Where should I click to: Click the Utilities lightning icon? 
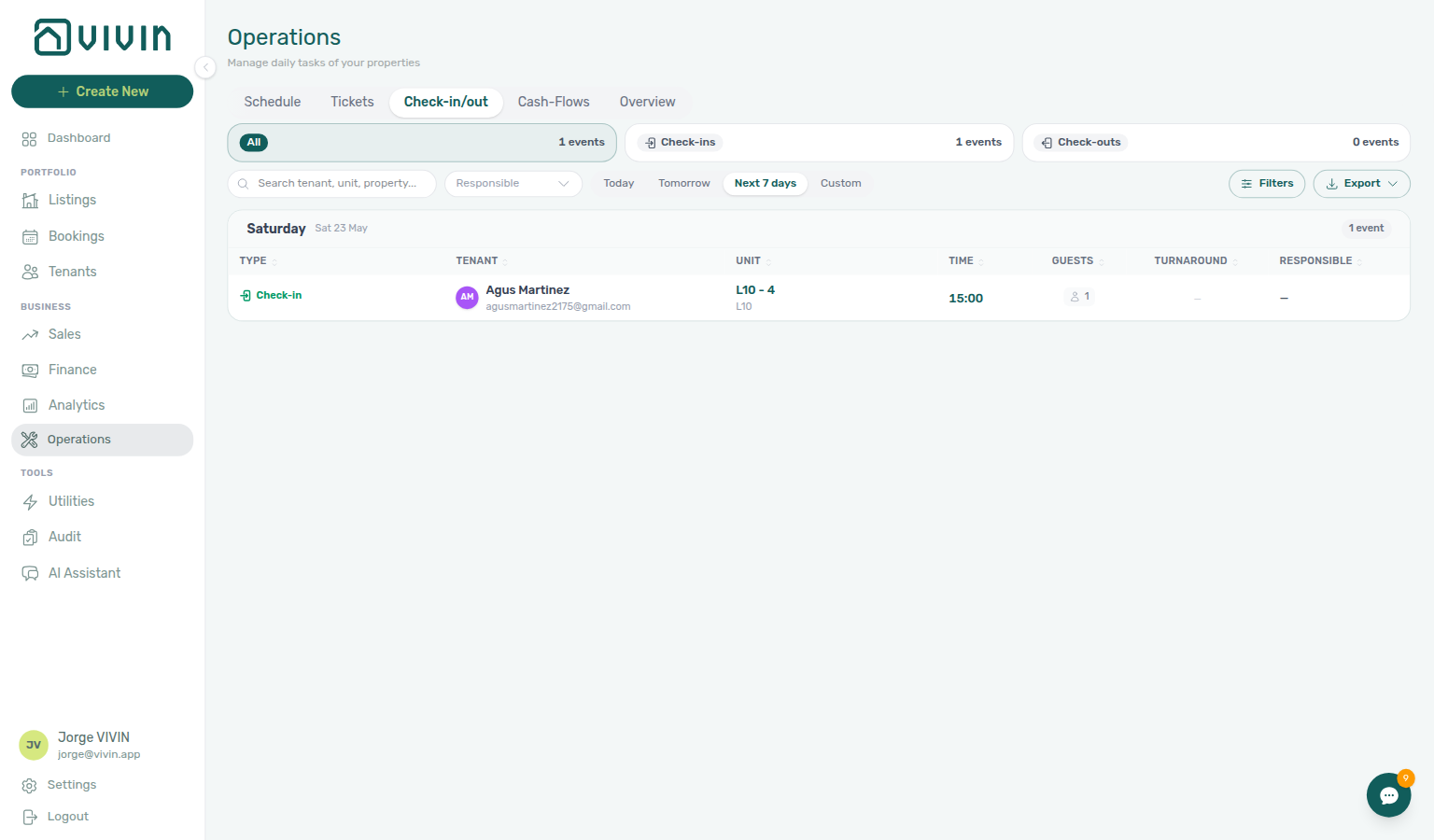(x=30, y=502)
